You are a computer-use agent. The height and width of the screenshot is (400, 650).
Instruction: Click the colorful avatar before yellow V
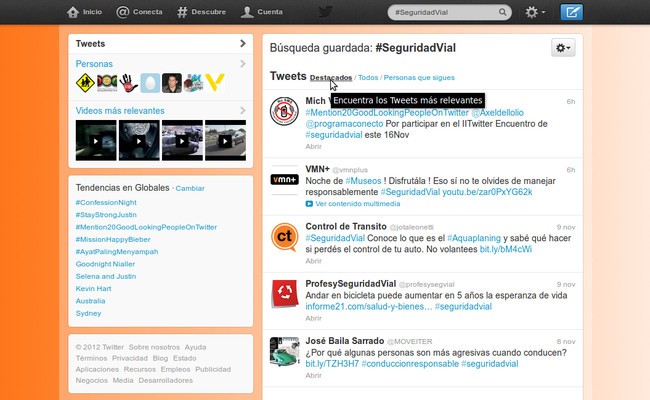click(193, 83)
